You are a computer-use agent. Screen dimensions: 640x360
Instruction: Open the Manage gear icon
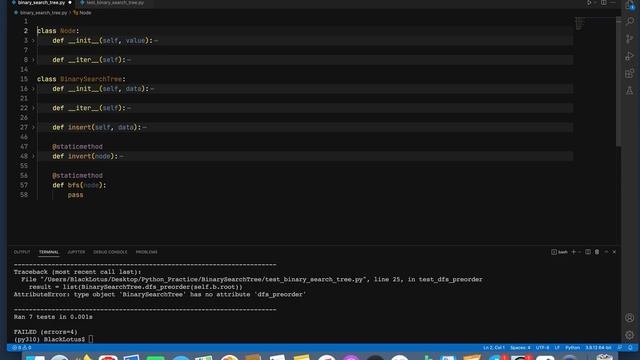coord(630,335)
